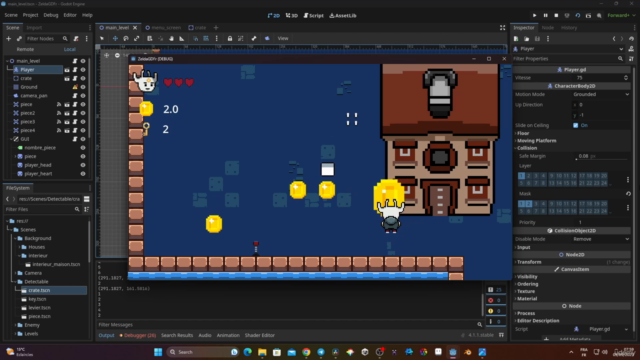
Task: Open the Disable Mode Remove dropdown
Action: tap(601, 239)
